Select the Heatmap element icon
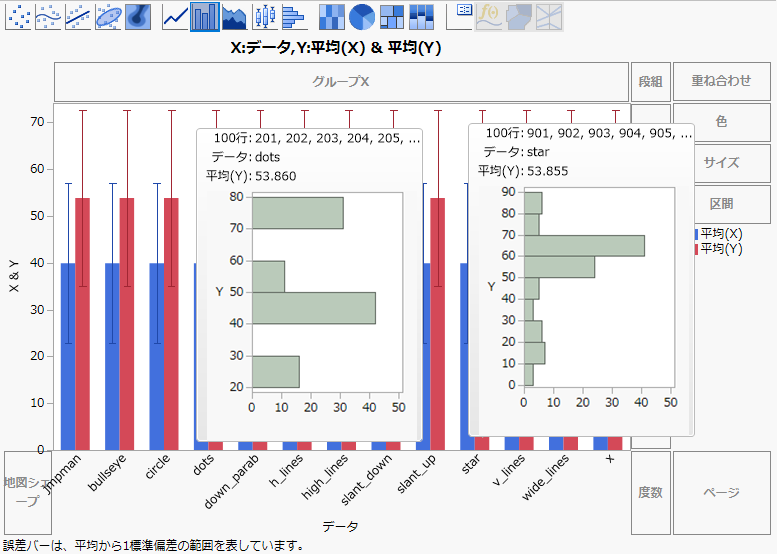Viewport: 777px width, 554px height. tap(332, 16)
